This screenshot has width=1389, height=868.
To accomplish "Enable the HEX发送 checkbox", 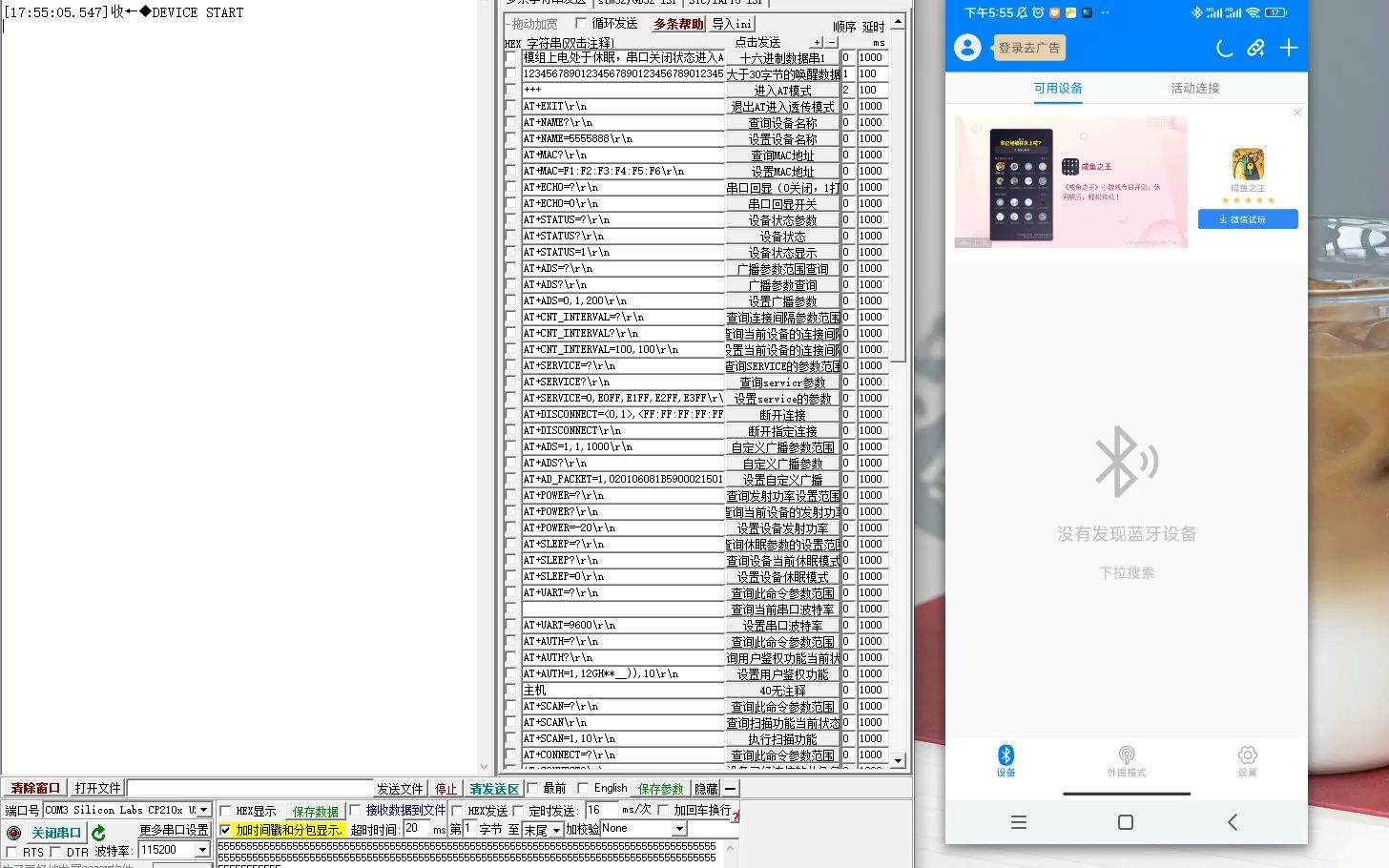I will tap(457, 811).
